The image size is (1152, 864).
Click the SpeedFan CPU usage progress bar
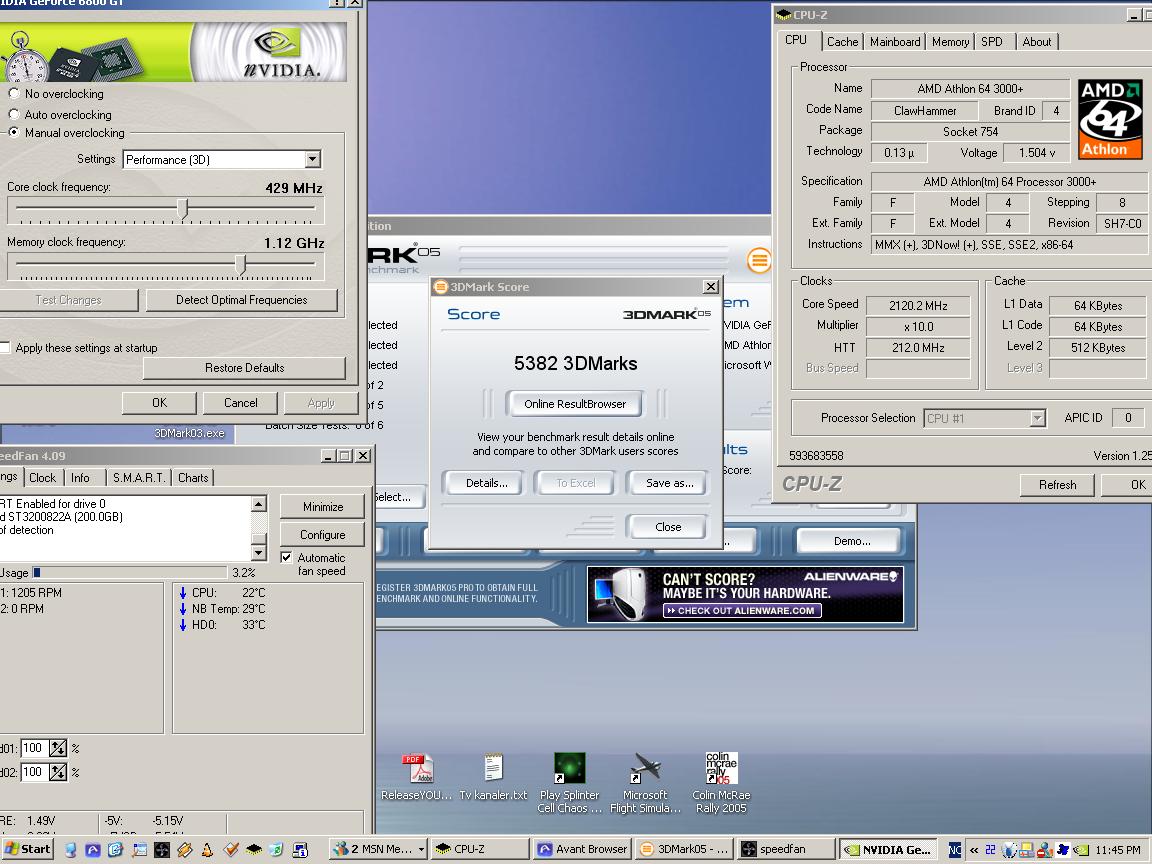[129, 572]
